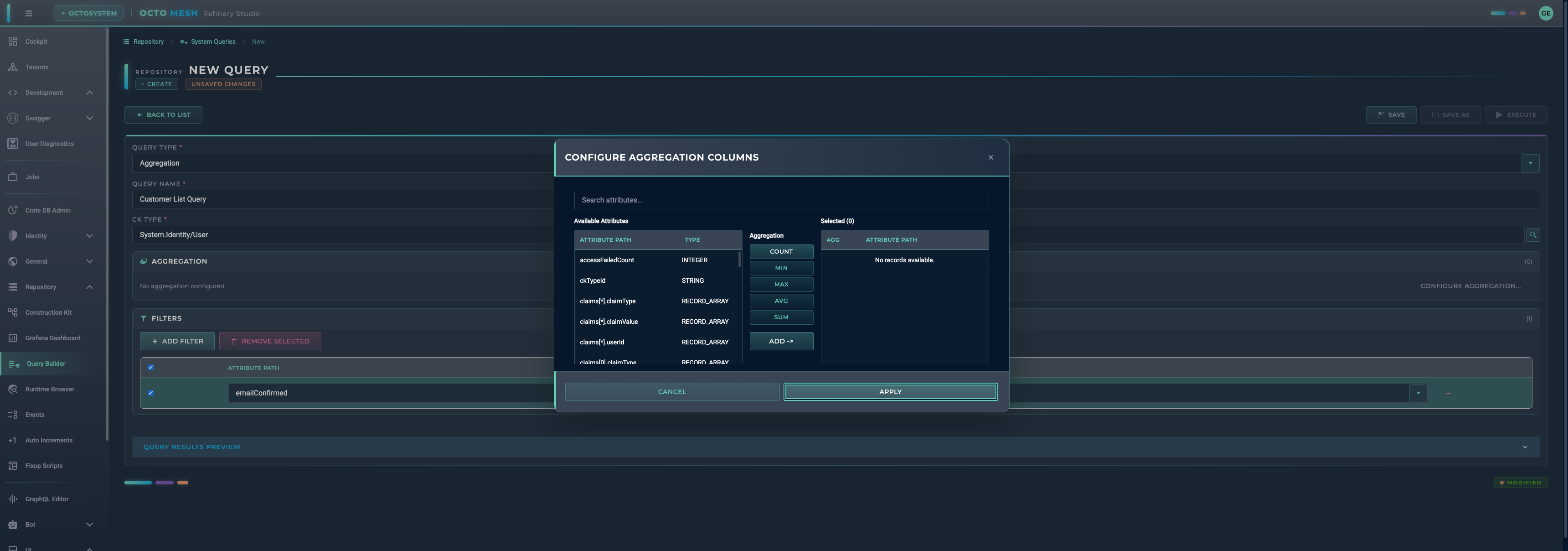Image resolution: width=1568 pixels, height=551 pixels.
Task: Switch to Query Builder in sidebar
Action: pos(45,364)
